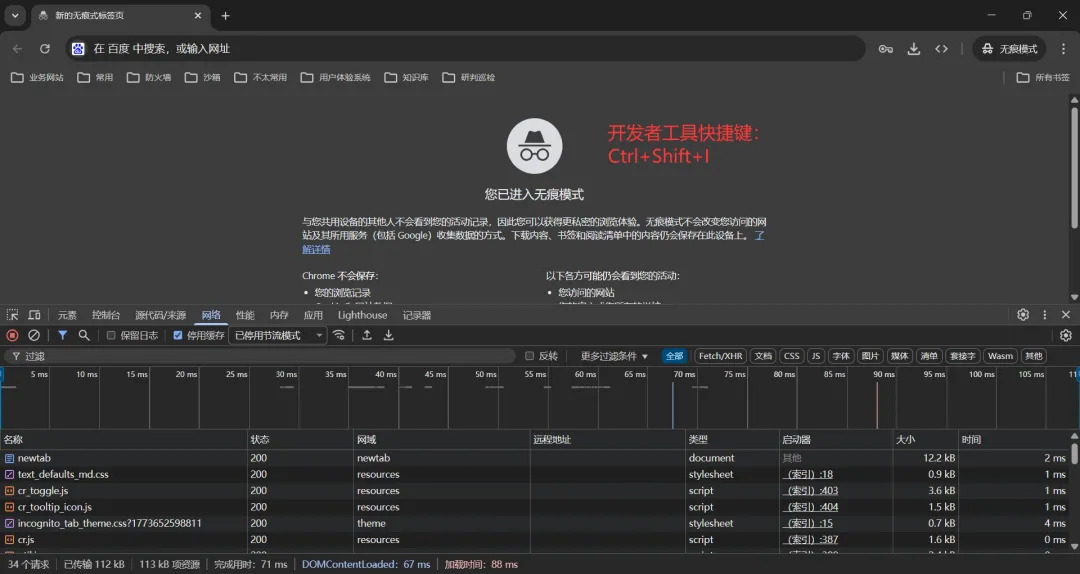
Task: Uncheck the 停用缓存 checkbox
Action: point(178,336)
